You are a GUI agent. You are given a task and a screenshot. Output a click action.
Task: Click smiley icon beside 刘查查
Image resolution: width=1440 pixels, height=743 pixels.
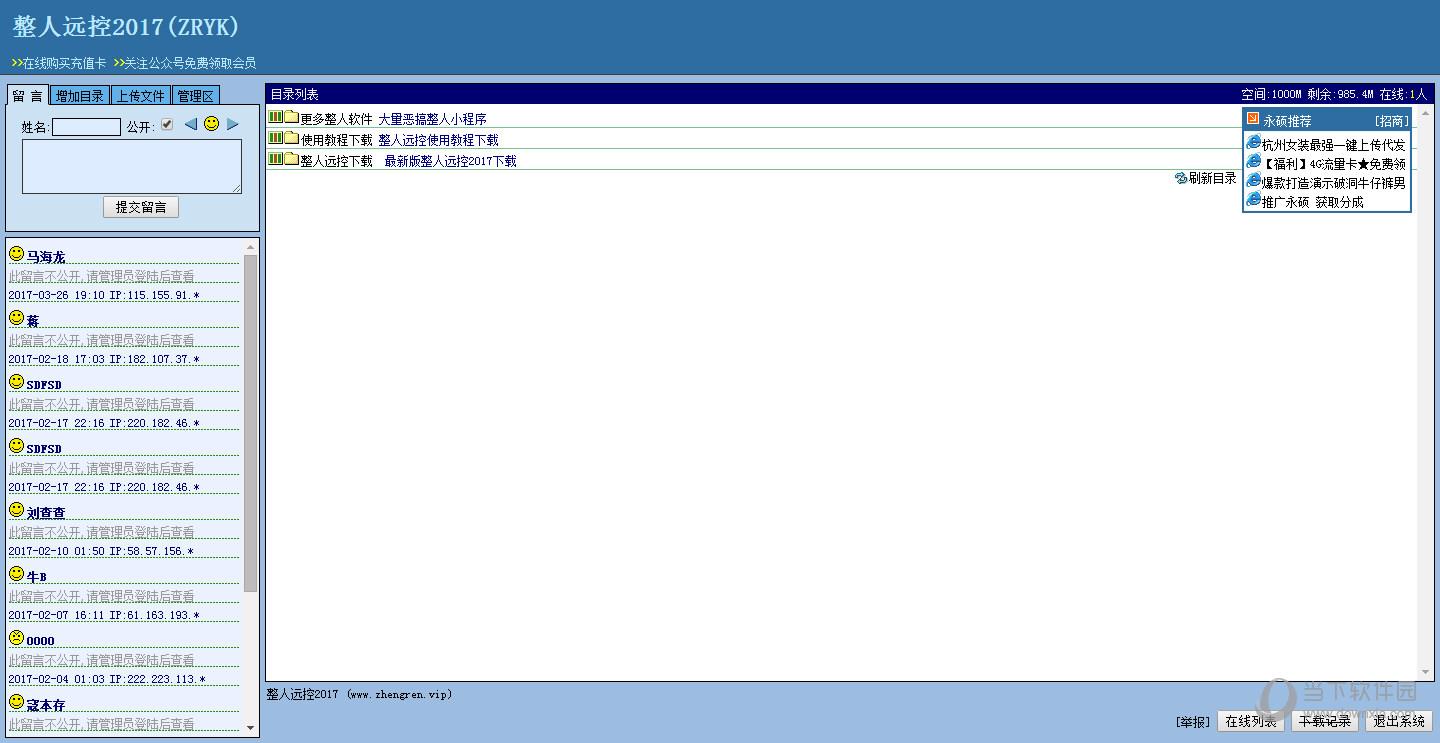click(x=16, y=510)
